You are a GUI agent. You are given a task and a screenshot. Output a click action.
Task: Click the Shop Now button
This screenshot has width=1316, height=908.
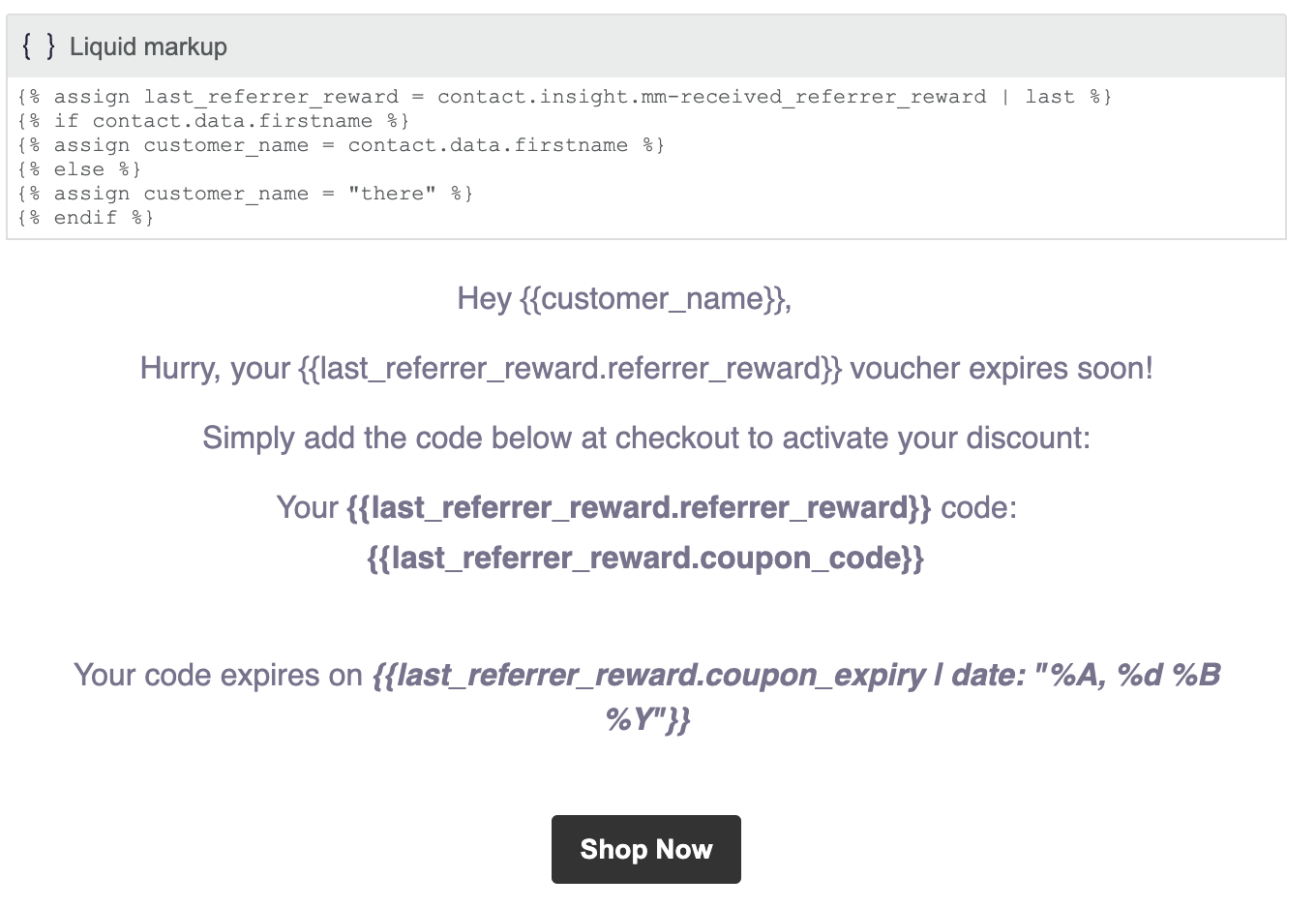click(646, 849)
